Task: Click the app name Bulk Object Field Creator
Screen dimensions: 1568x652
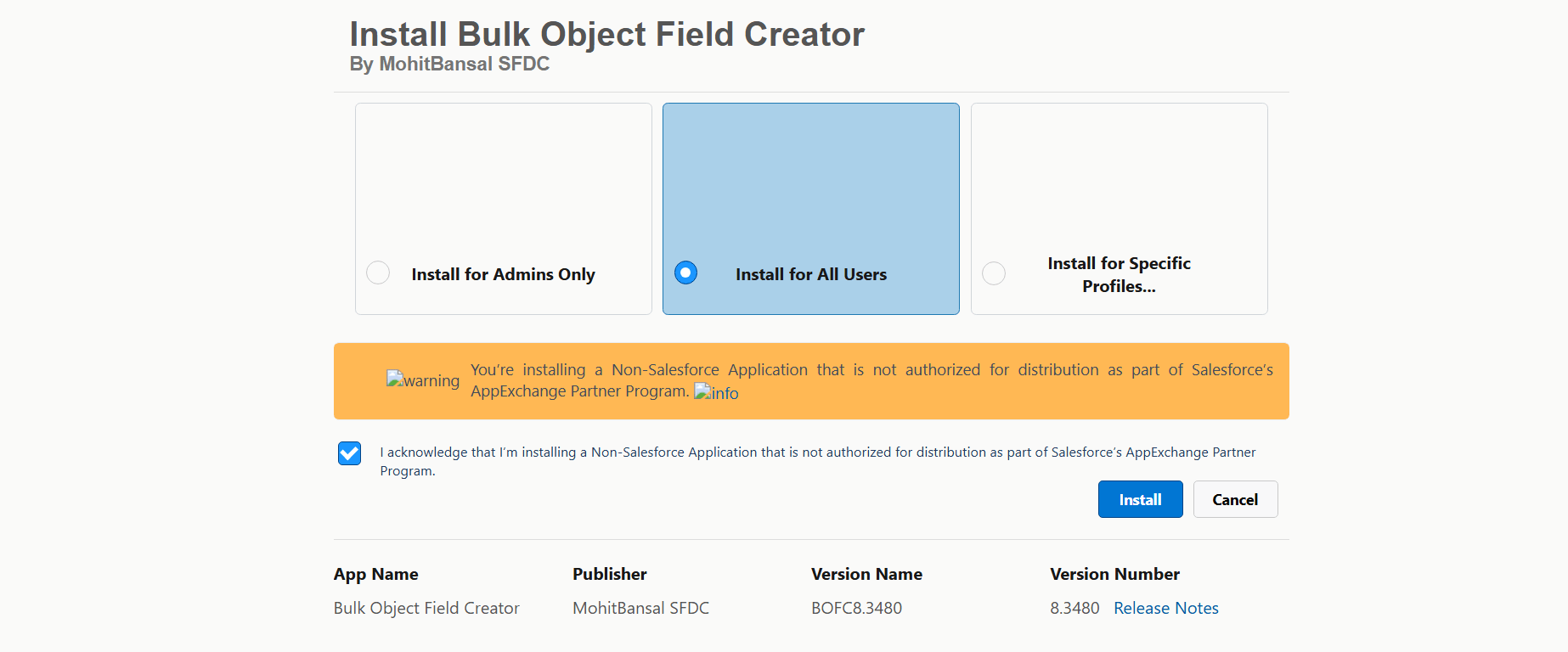Action: pos(426,608)
